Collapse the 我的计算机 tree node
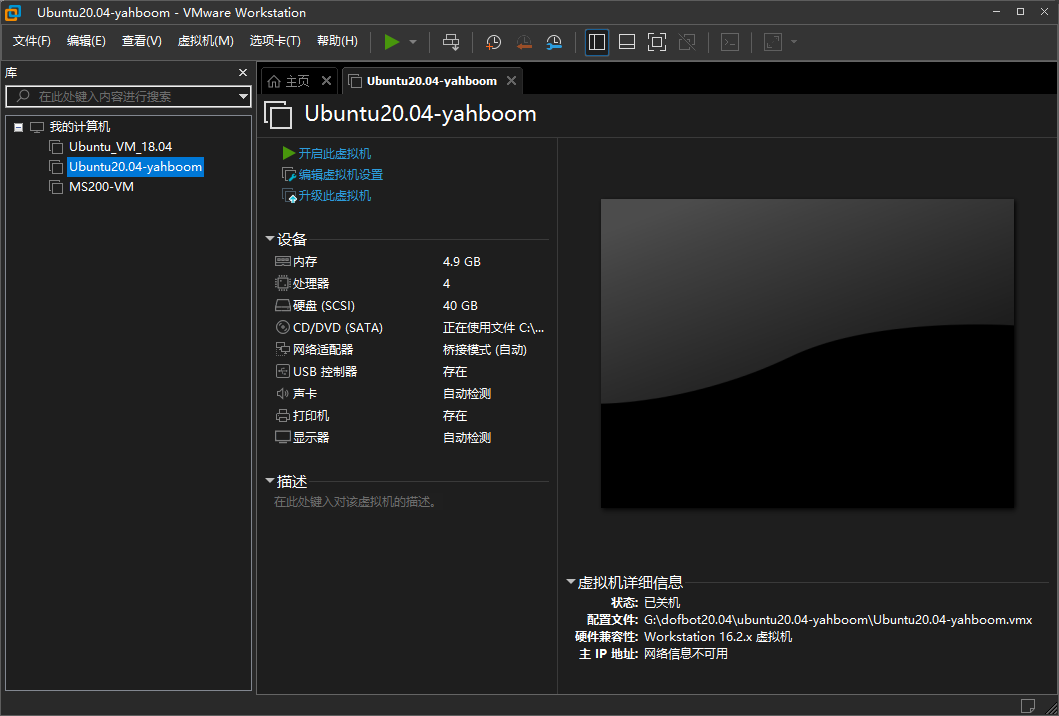The width and height of the screenshot is (1059, 716). tap(19, 127)
